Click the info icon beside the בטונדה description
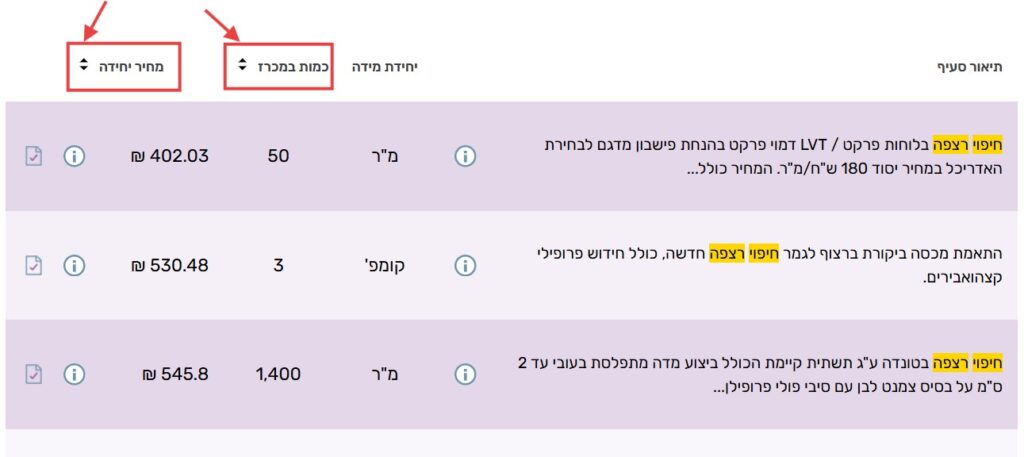This screenshot has height=457, width=1024. (x=465, y=374)
